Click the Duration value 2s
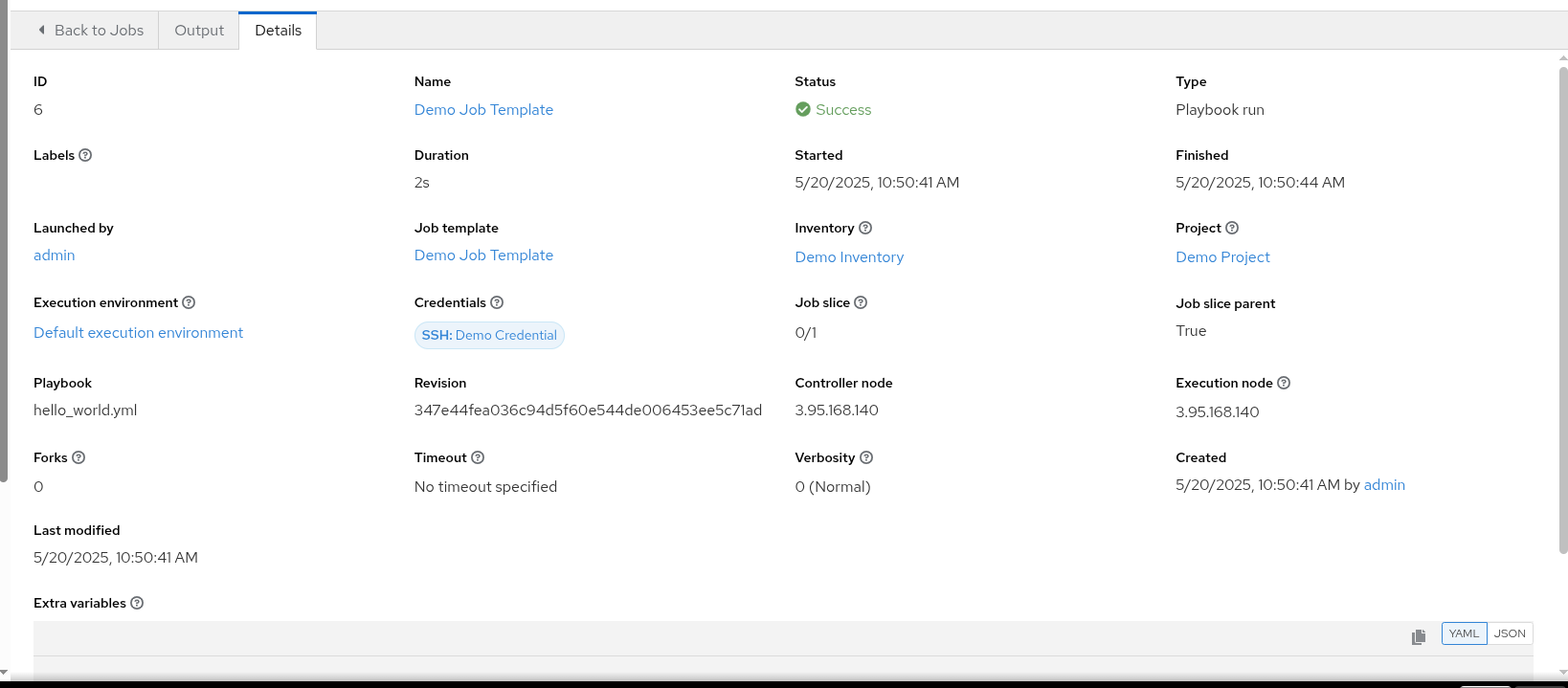 click(x=422, y=183)
